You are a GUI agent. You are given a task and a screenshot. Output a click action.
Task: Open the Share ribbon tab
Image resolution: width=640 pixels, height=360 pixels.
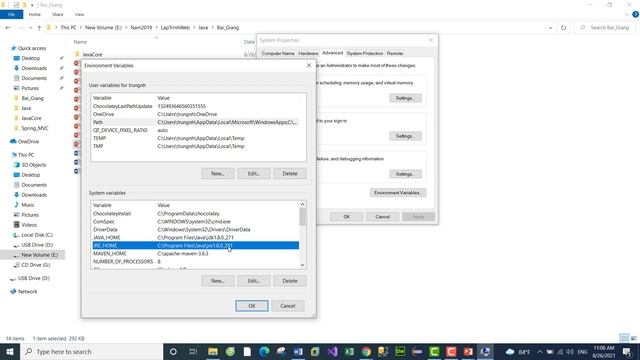[x=58, y=14]
